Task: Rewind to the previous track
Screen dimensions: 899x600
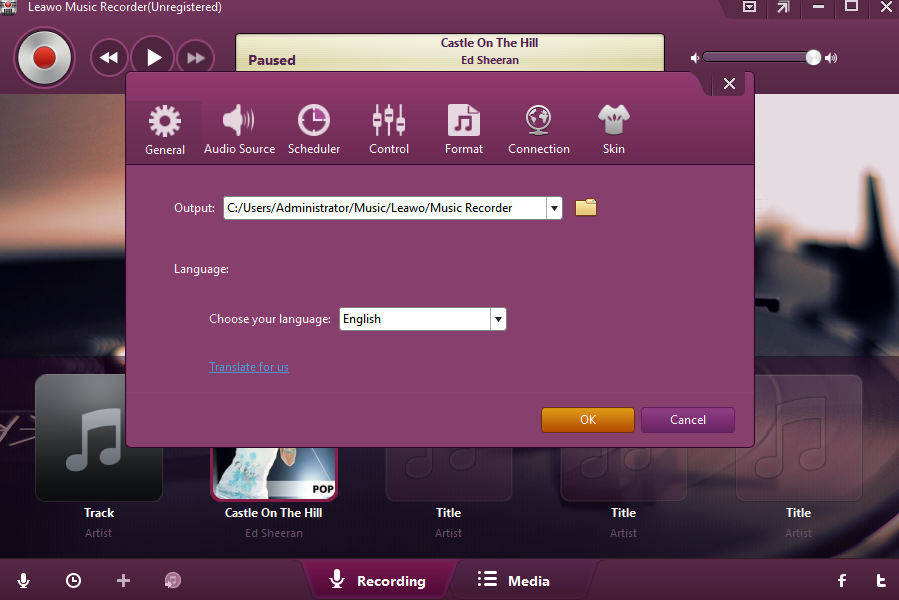Action: click(x=109, y=58)
